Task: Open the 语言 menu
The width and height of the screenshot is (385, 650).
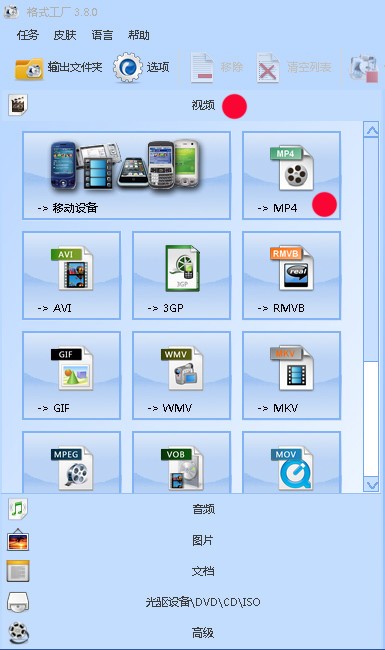Action: (x=102, y=35)
